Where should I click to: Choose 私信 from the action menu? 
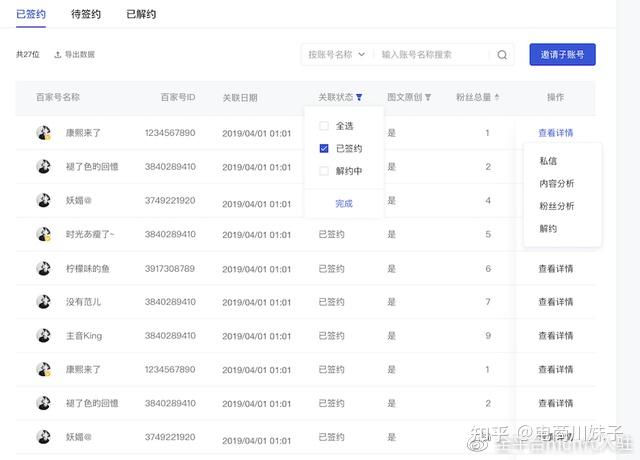point(548,161)
